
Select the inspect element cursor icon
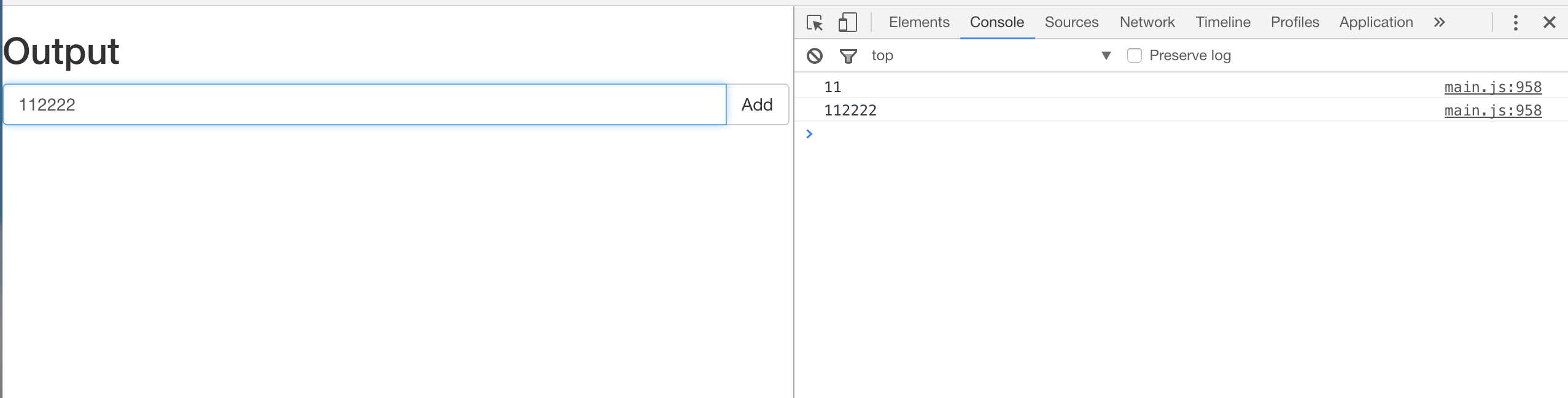click(x=815, y=22)
